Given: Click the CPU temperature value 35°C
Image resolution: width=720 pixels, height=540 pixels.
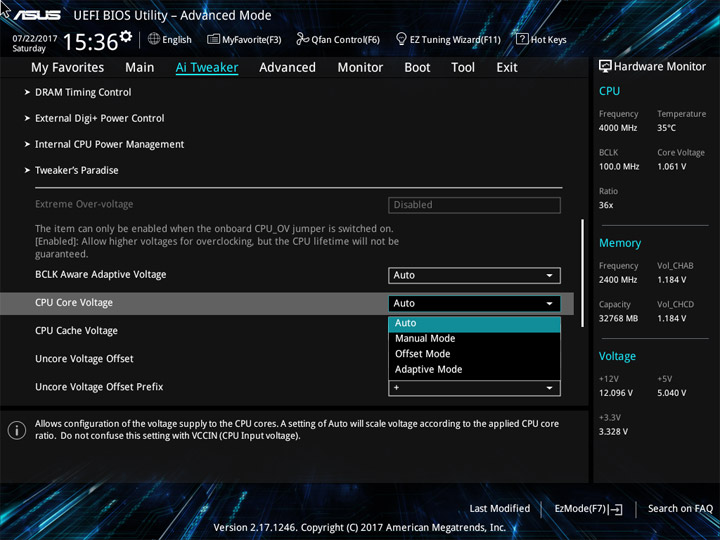Looking at the screenshot, I should point(666,128).
